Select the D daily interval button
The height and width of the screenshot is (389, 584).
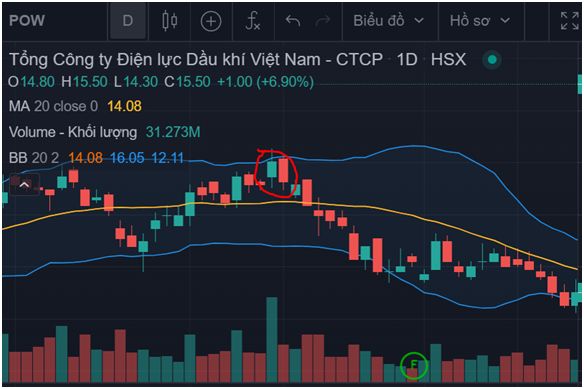coord(127,20)
